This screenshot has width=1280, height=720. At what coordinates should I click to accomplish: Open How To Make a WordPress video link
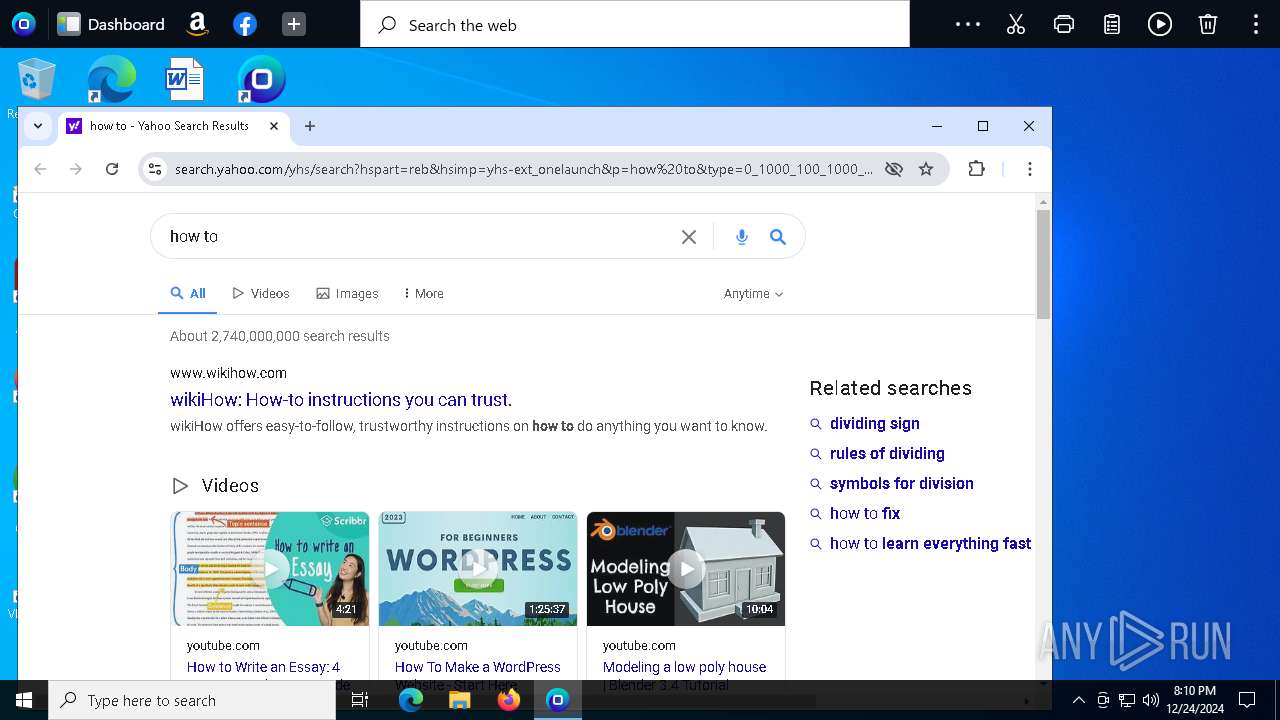478,667
